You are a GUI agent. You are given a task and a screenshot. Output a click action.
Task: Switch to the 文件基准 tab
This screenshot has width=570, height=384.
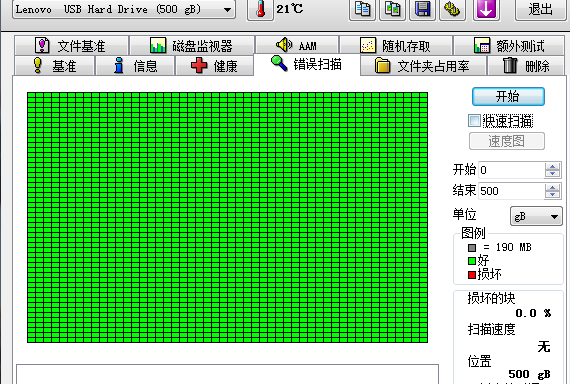pos(71,46)
